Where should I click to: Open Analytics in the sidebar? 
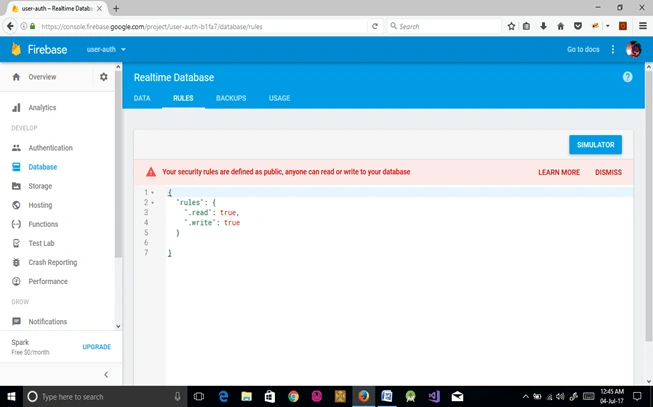[42, 107]
